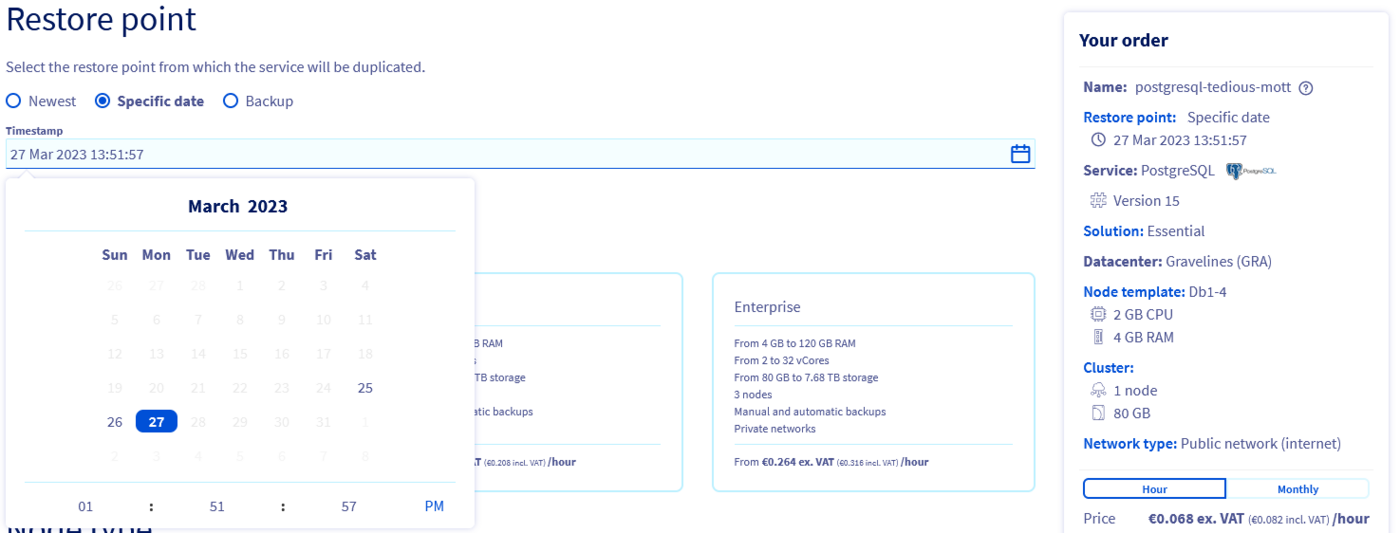Switch pricing to Hour tab
1400x533 pixels.
pos(1154,489)
